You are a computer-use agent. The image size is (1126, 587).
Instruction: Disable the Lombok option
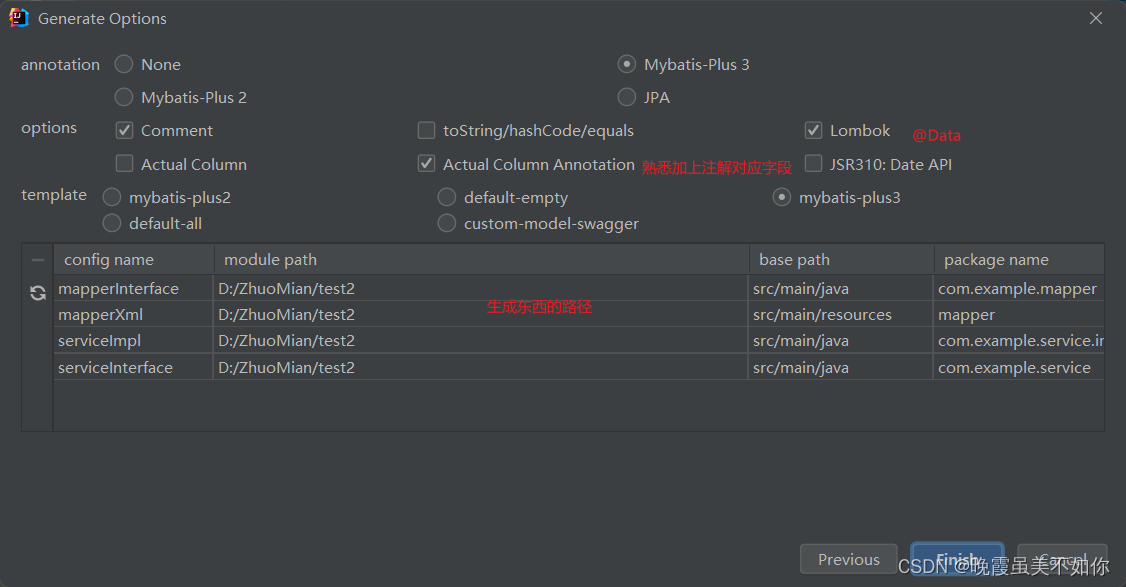(813, 130)
